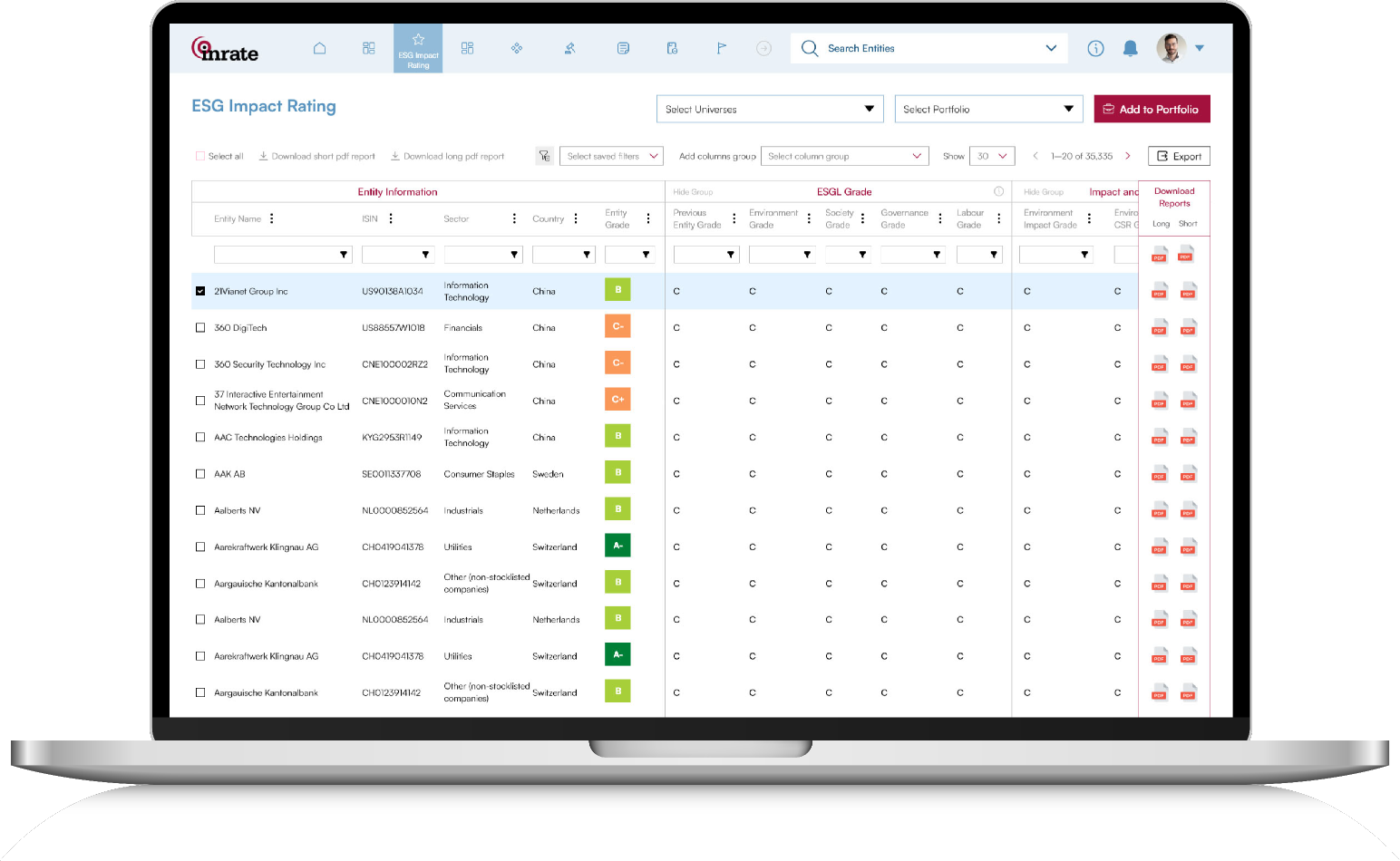This screenshot has width=1400, height=861.
Task: Open the Select column group dropdown
Action: pyautogui.click(x=844, y=156)
